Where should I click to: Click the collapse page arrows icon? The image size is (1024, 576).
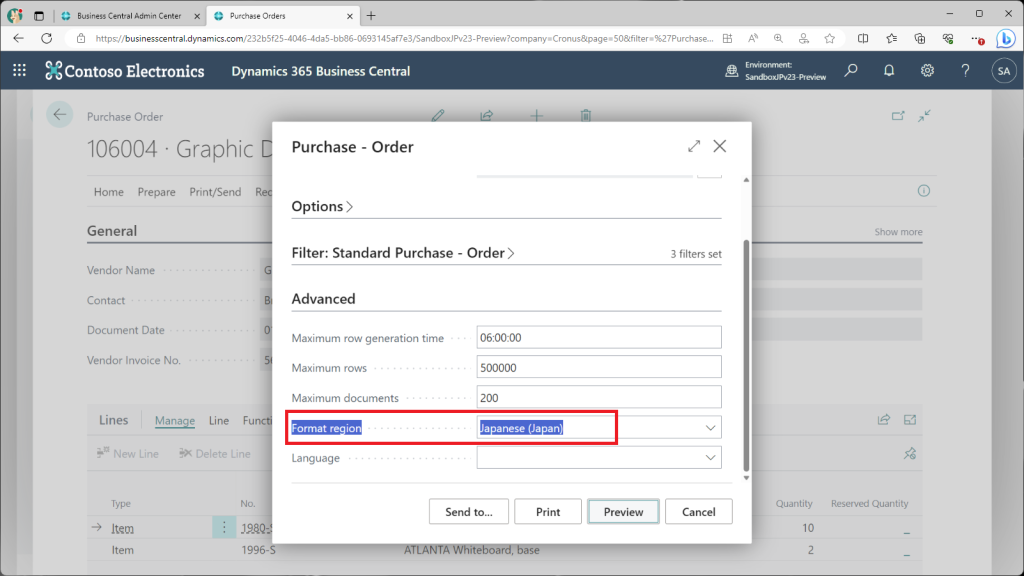click(x=924, y=116)
